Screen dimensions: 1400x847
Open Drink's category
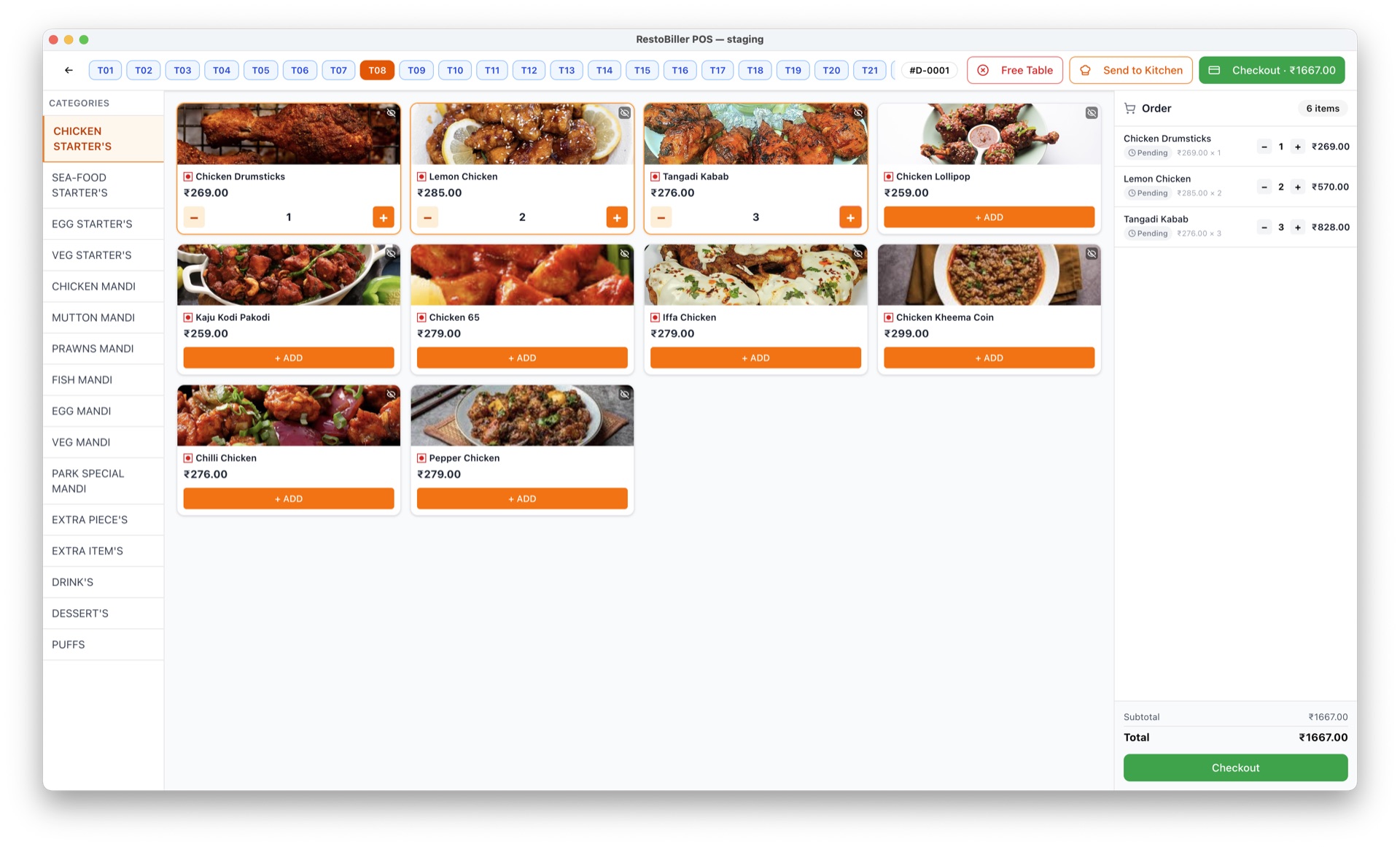tap(104, 582)
